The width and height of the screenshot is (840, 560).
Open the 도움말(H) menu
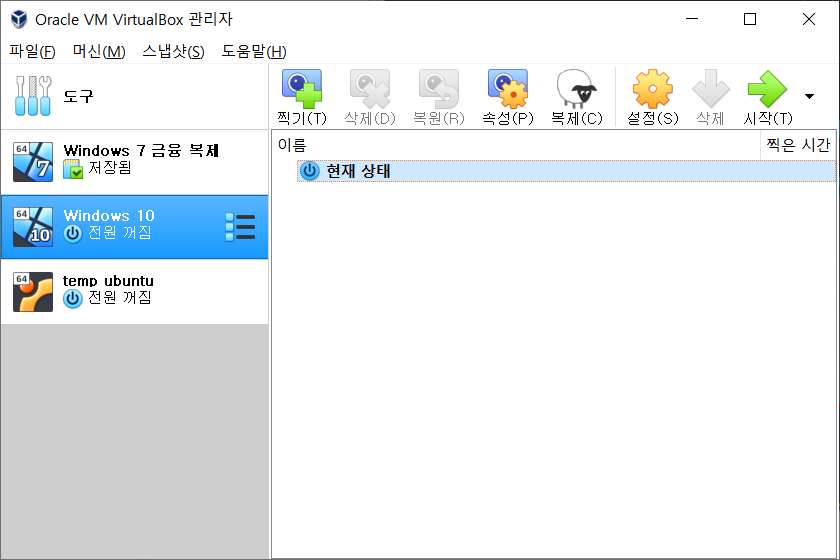254,51
